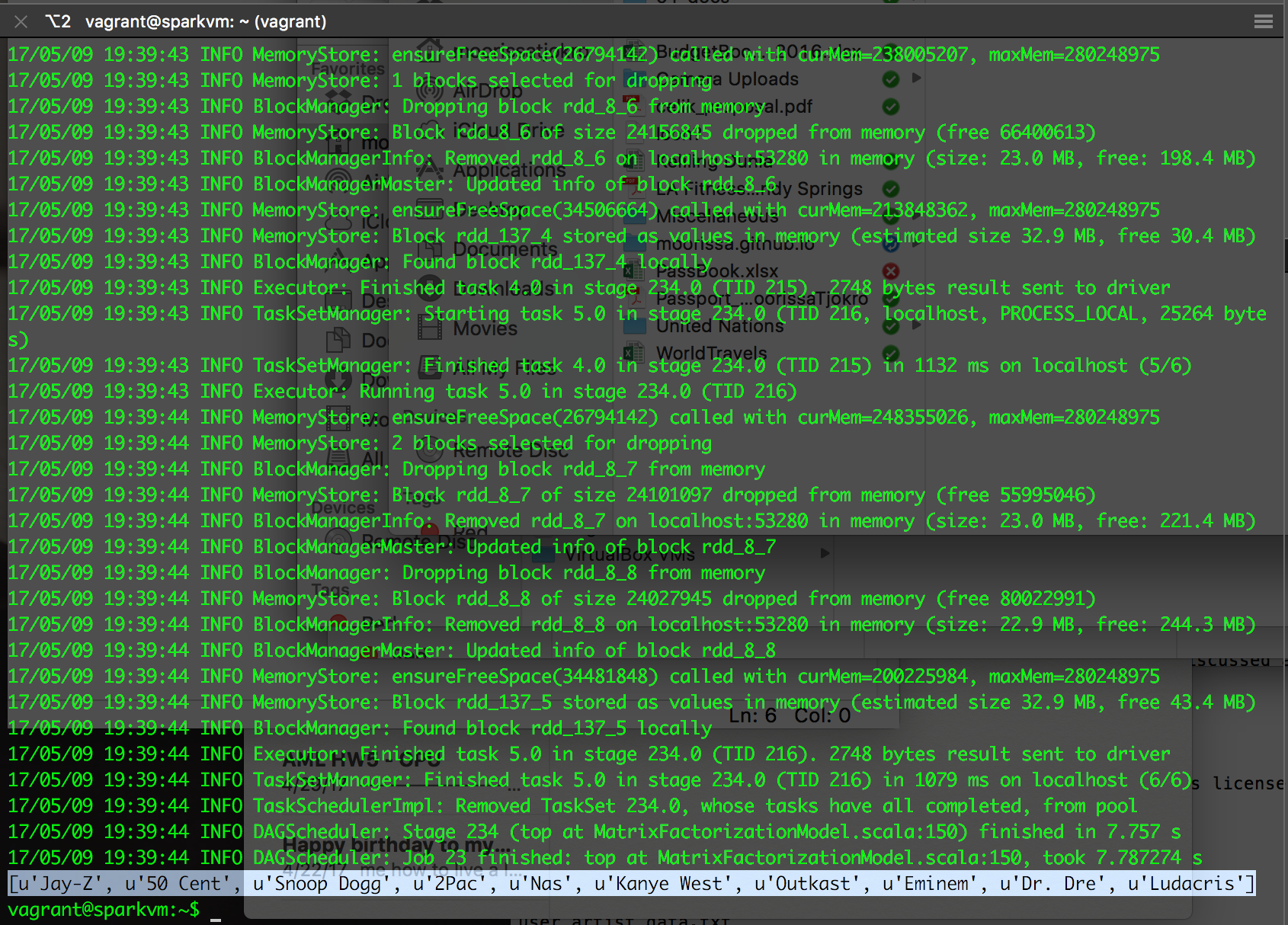Click the 'Dropping block rdd_8_8 from memory' line

pos(386,572)
